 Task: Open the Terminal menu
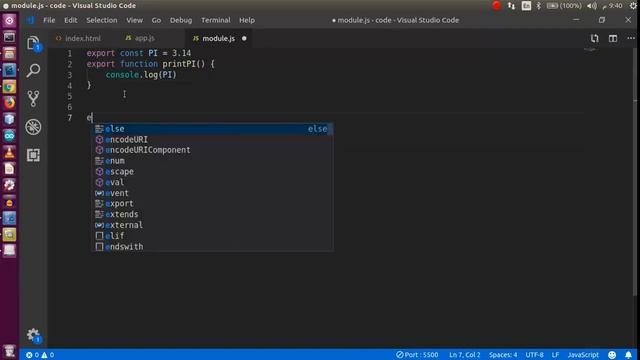click(216, 20)
